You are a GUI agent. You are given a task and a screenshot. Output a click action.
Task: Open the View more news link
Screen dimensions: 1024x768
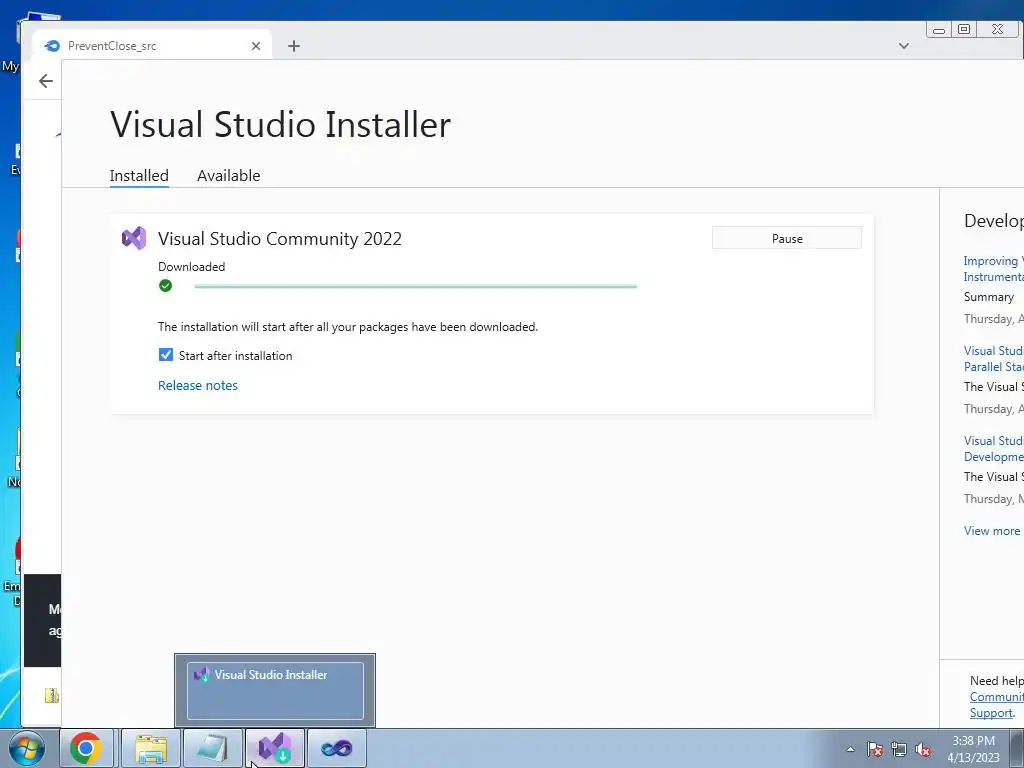tap(991, 531)
